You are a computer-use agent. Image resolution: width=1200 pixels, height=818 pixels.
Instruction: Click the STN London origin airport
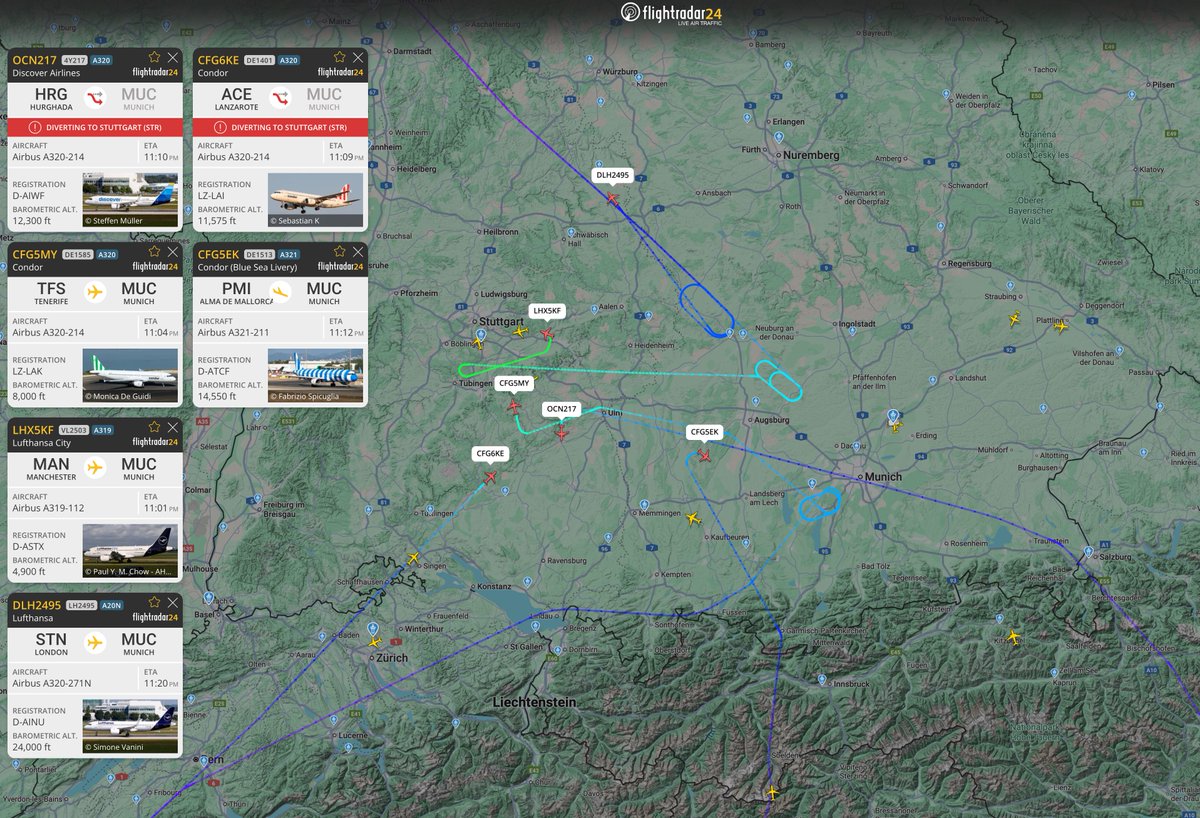click(x=51, y=644)
